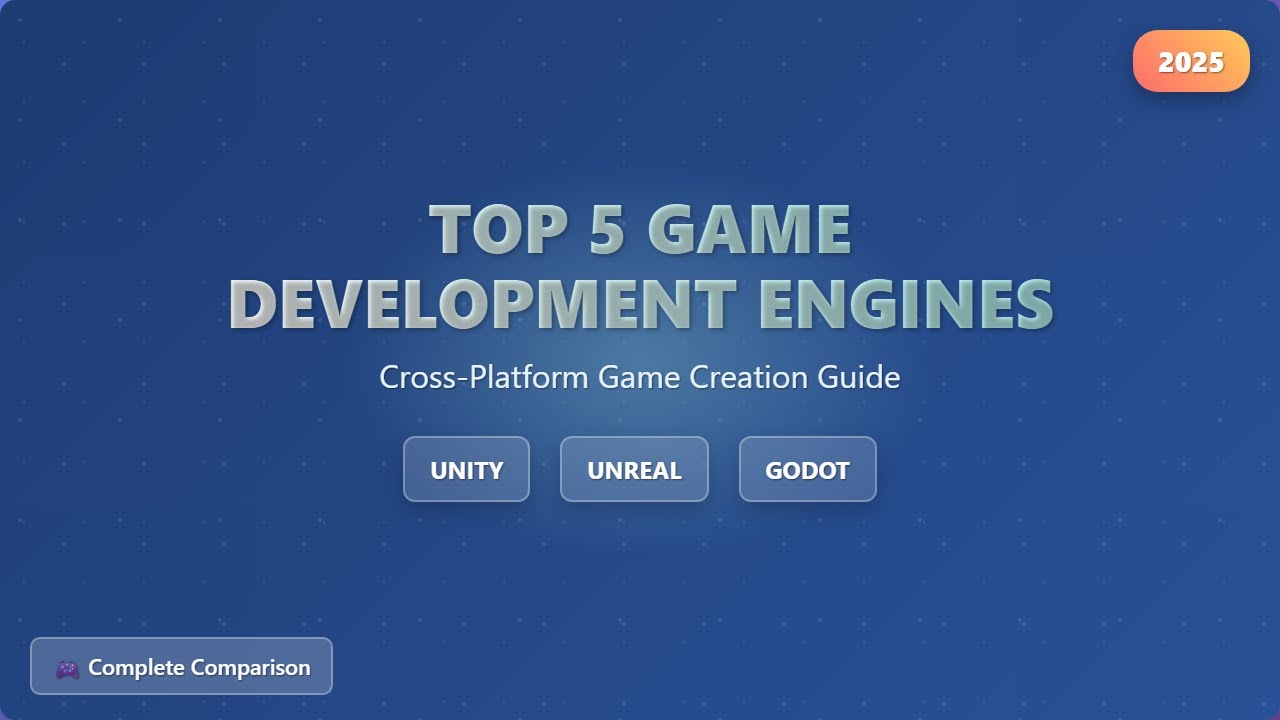Click 'Cross-Platform Game Creation Guide' subtitle
Image resolution: width=1280 pixels, height=720 pixels.
coord(640,377)
